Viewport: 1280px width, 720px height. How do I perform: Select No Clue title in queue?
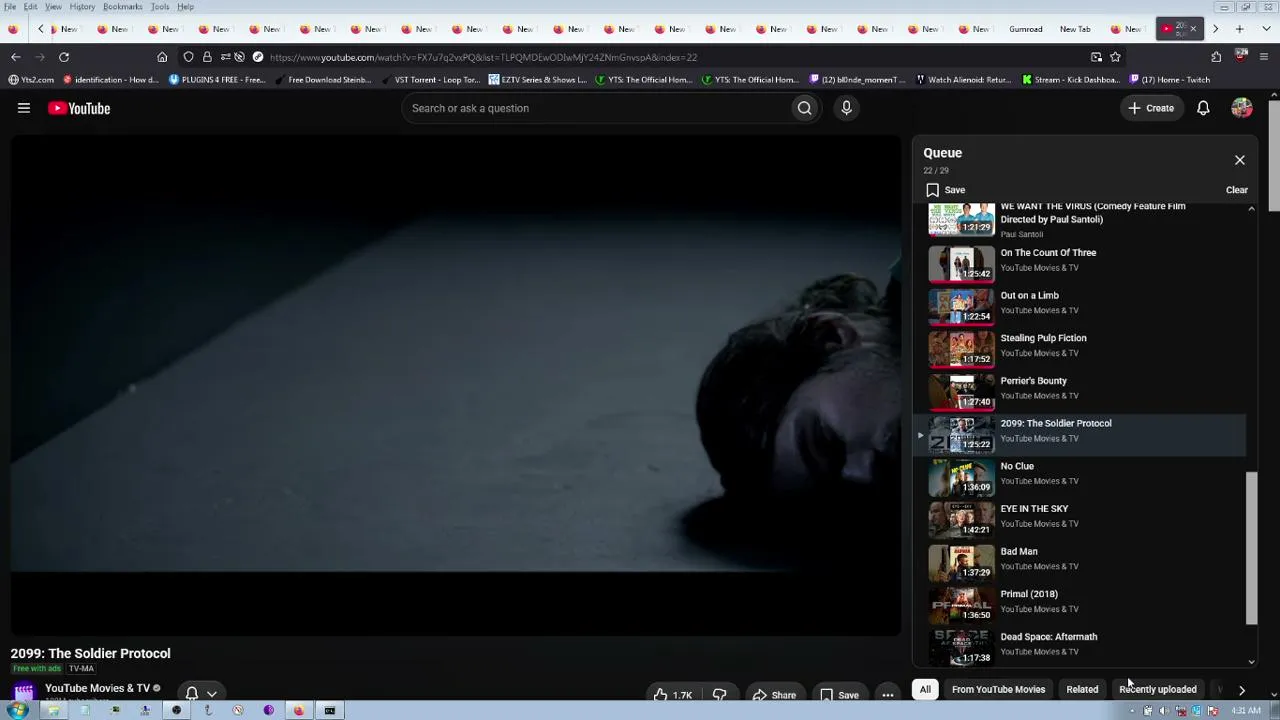pos(1017,466)
